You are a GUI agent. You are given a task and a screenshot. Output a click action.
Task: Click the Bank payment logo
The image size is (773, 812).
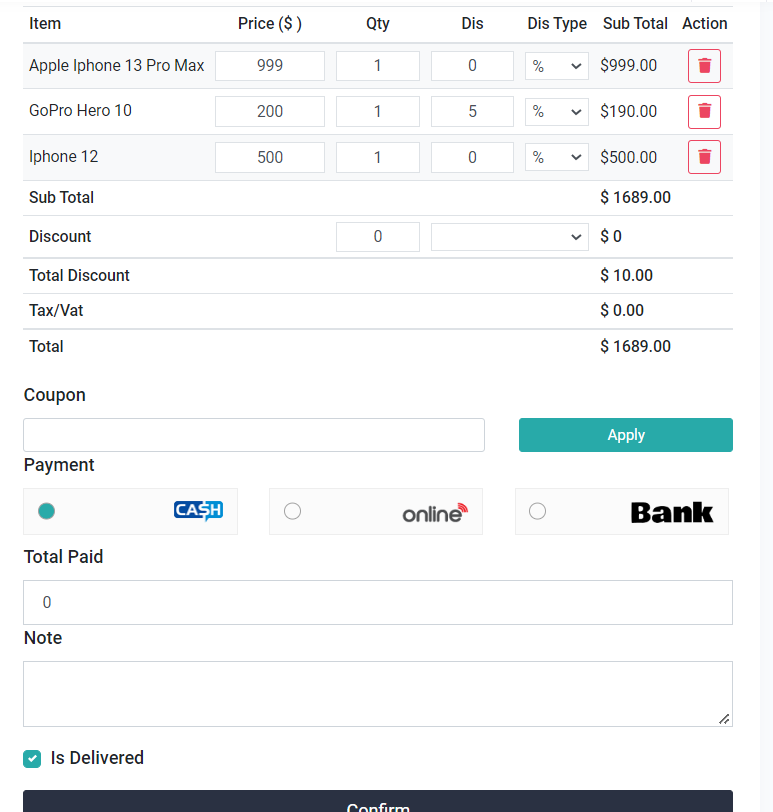[672, 512]
